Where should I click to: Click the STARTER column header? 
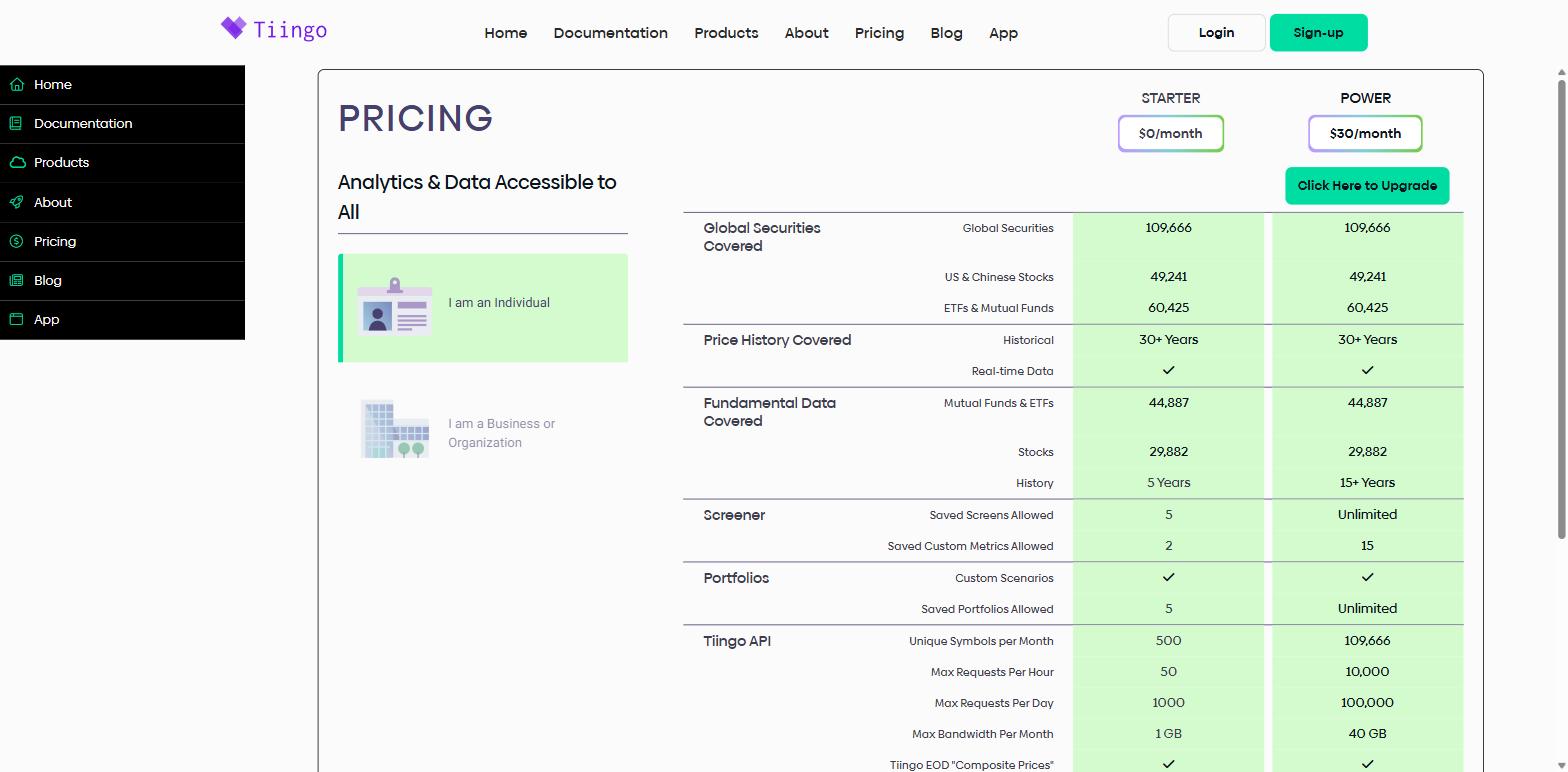1171,98
